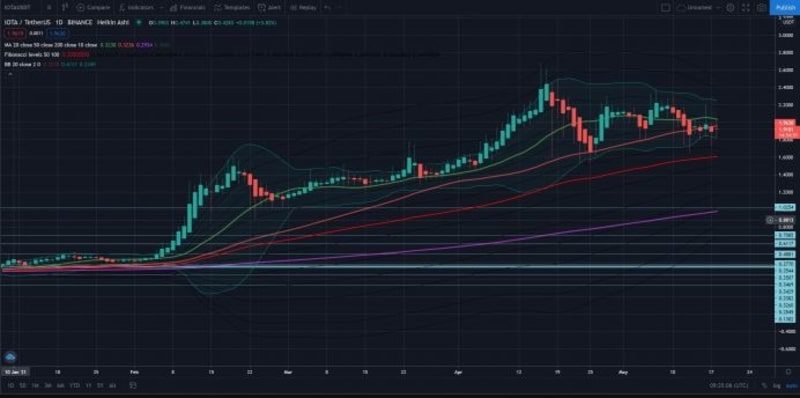This screenshot has width=800, height=398.
Task: Open the go to date calendar icon
Action: click(x=133, y=386)
